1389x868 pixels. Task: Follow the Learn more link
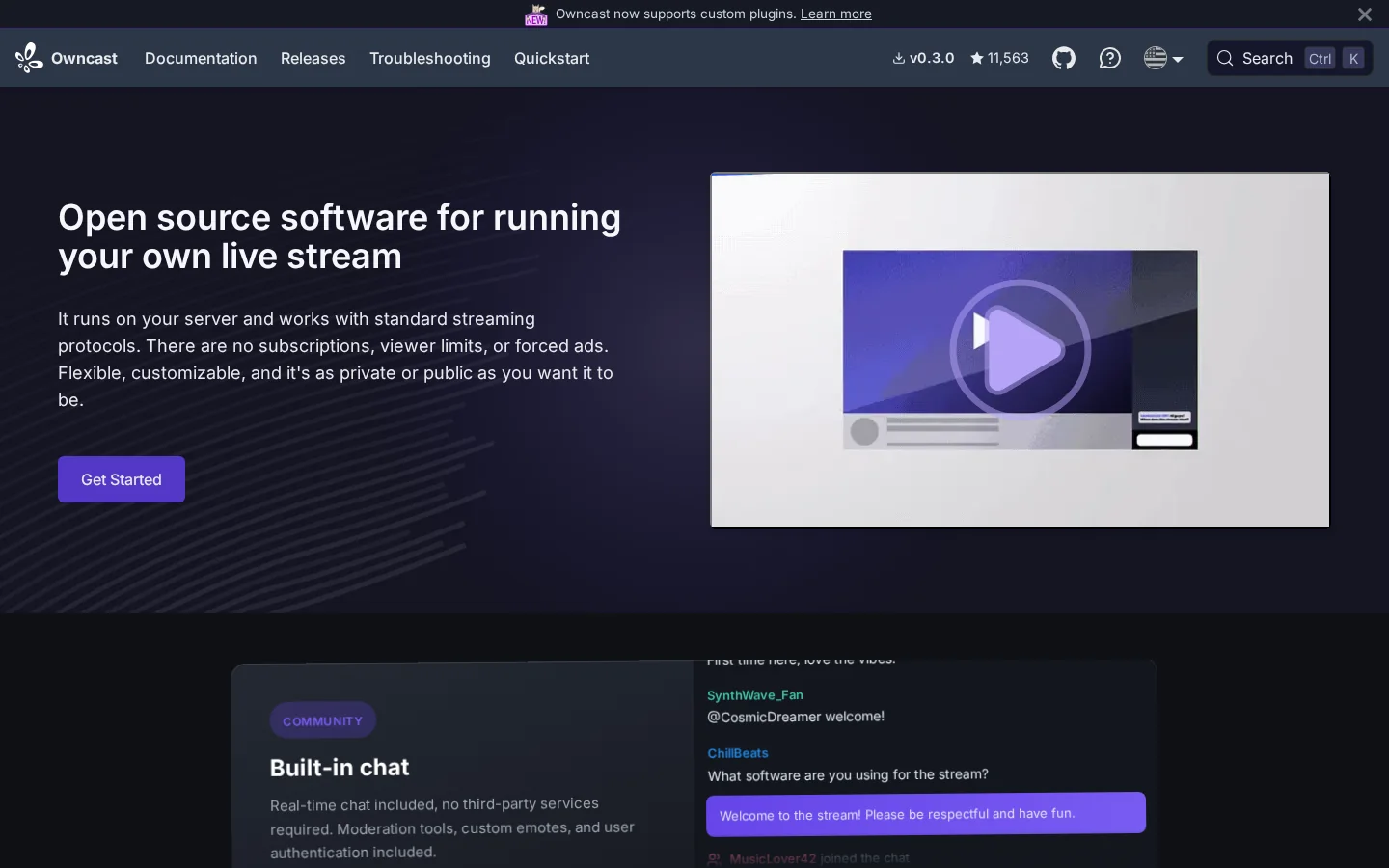tap(835, 14)
